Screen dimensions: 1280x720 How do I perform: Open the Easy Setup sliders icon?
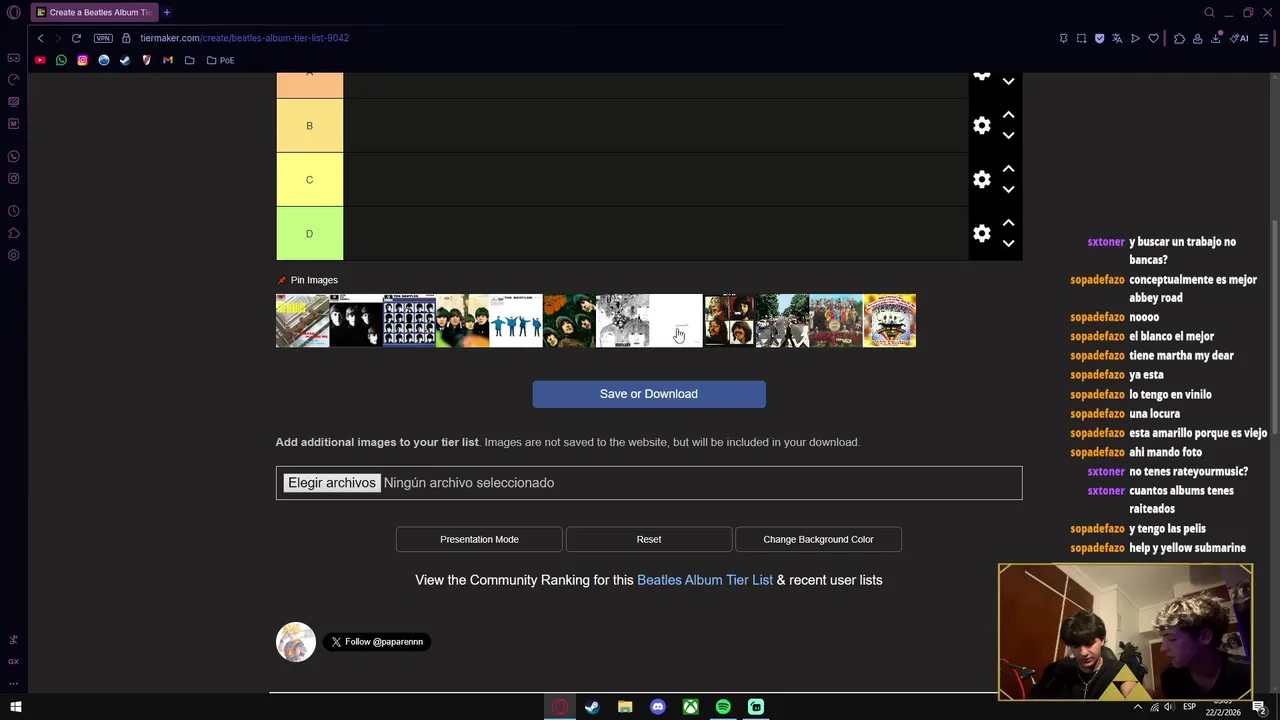pyautogui.click(x=1264, y=38)
